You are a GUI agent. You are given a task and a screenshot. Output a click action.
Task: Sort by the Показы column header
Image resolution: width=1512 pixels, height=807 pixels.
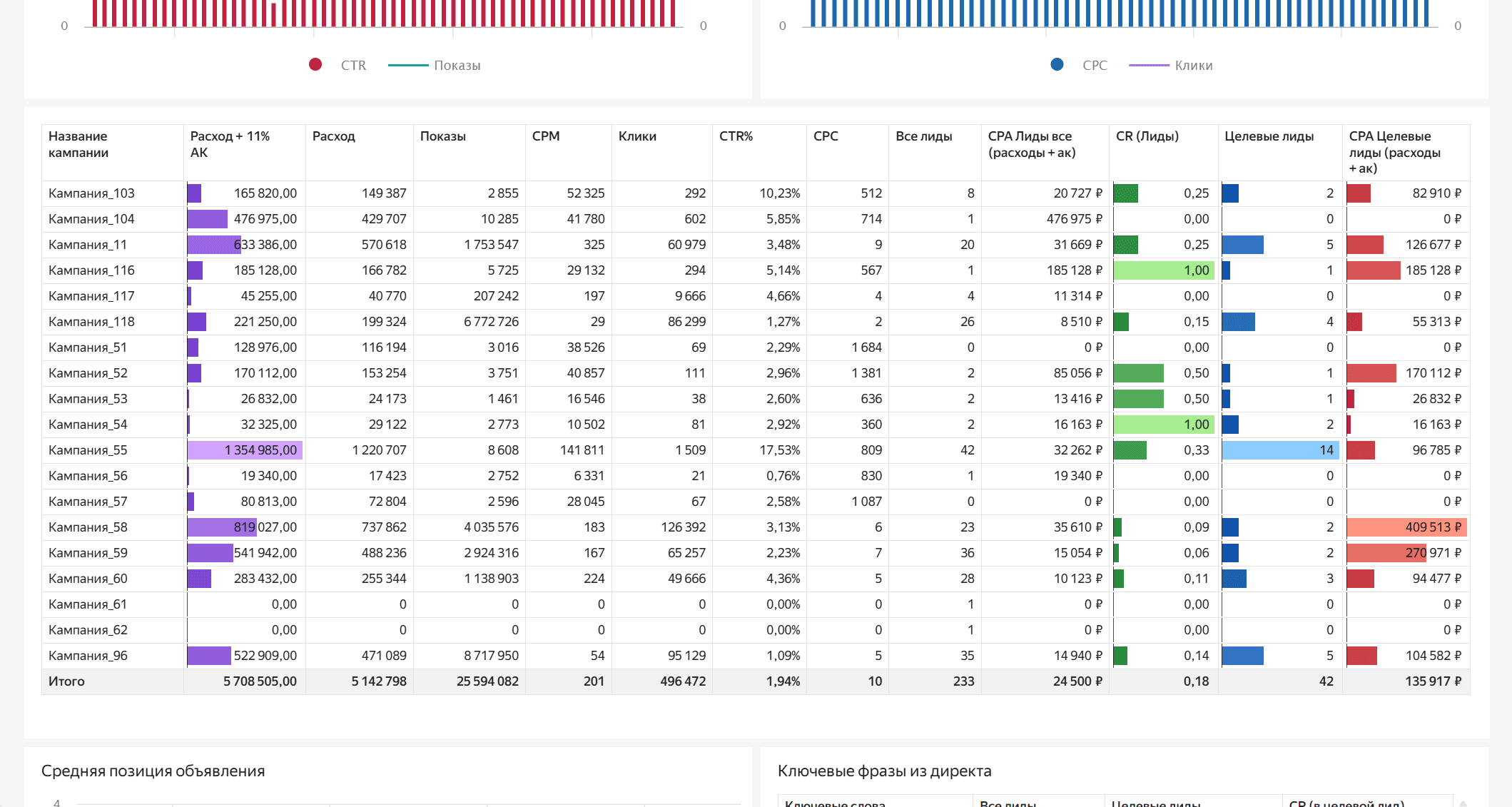[442, 136]
